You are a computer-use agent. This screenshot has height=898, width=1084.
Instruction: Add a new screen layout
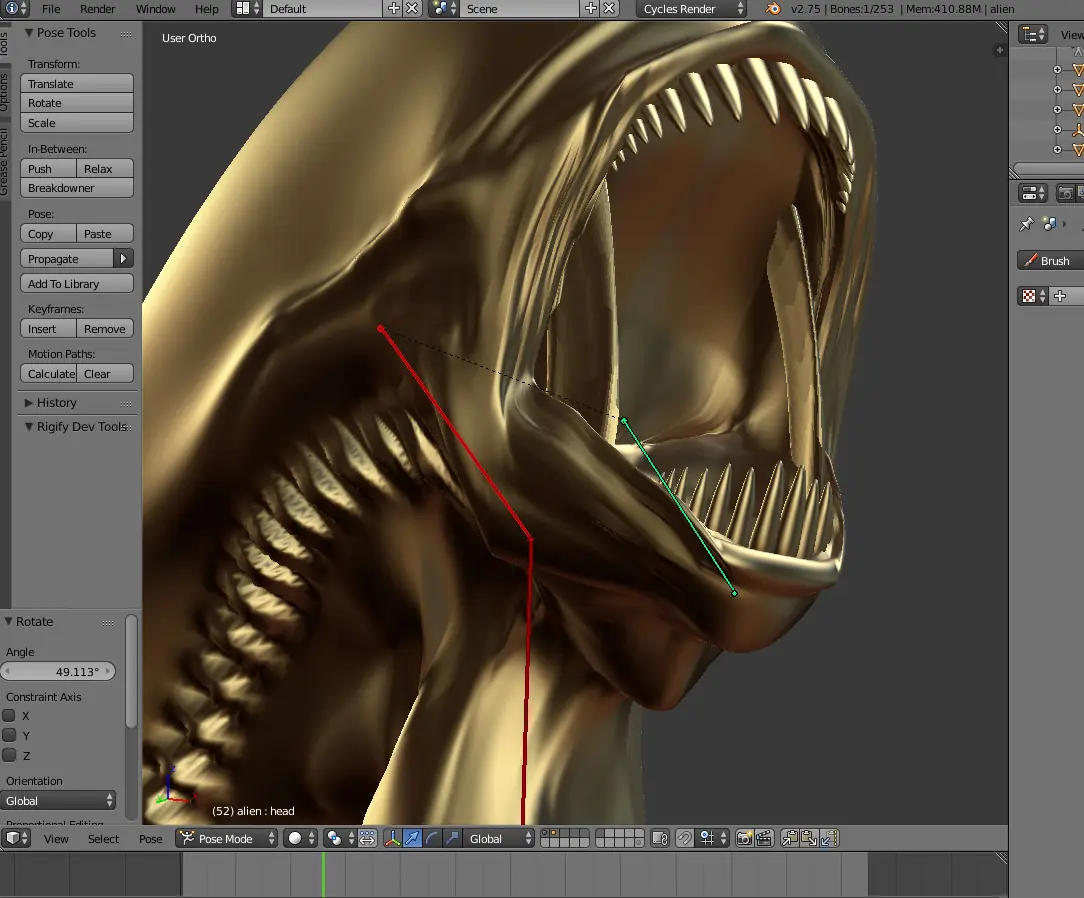(394, 9)
